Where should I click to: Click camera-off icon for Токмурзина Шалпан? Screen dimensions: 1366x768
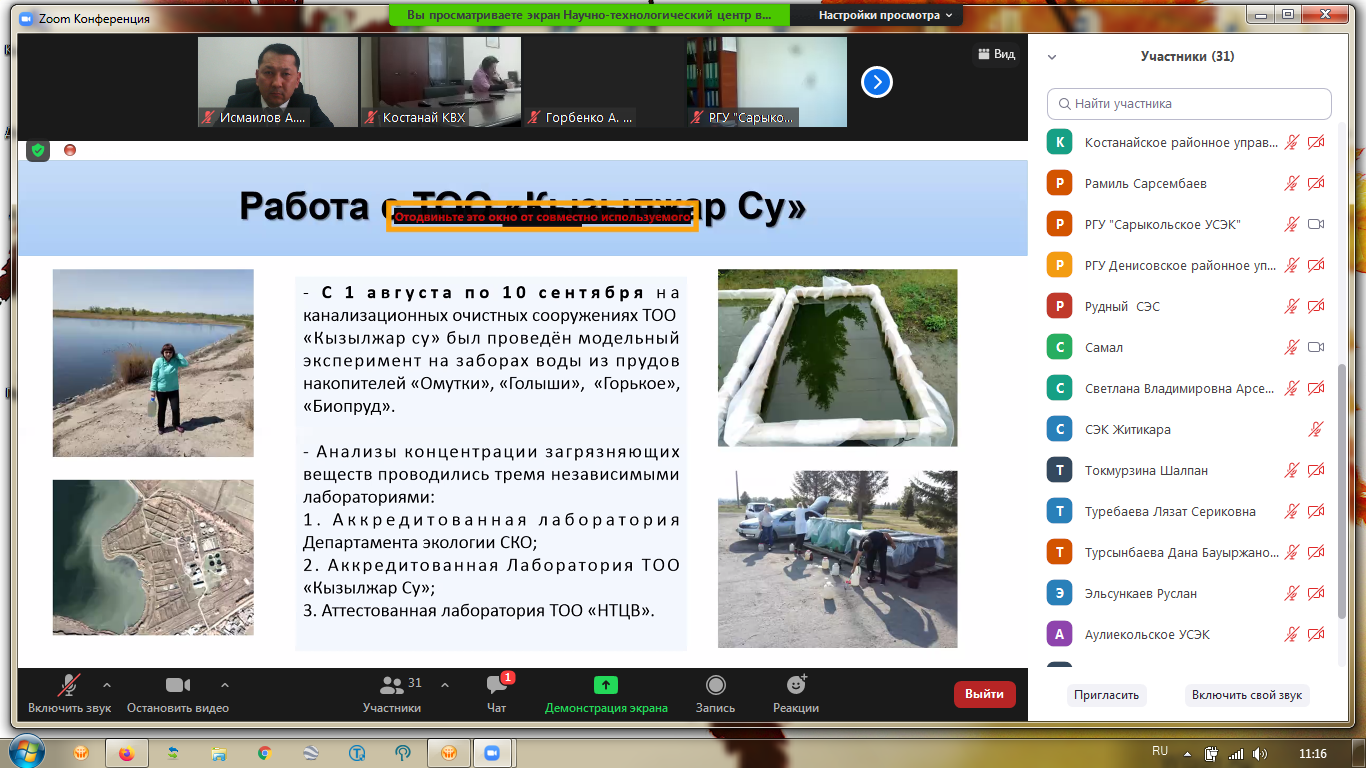pos(1316,470)
